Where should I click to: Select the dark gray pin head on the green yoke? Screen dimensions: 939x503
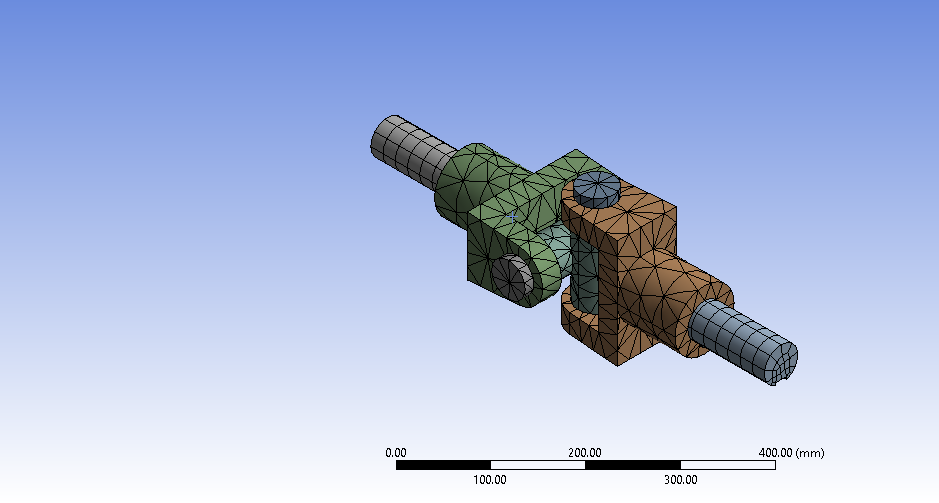[513, 277]
